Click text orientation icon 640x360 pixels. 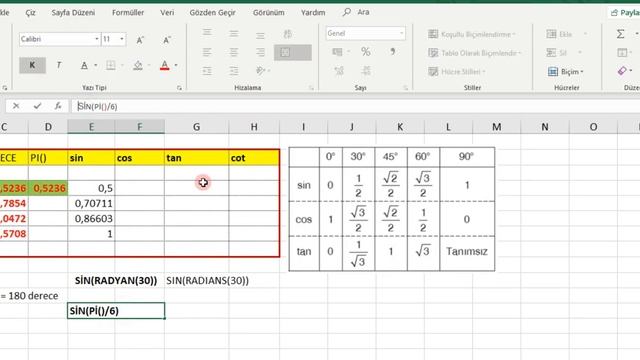(x=261, y=71)
